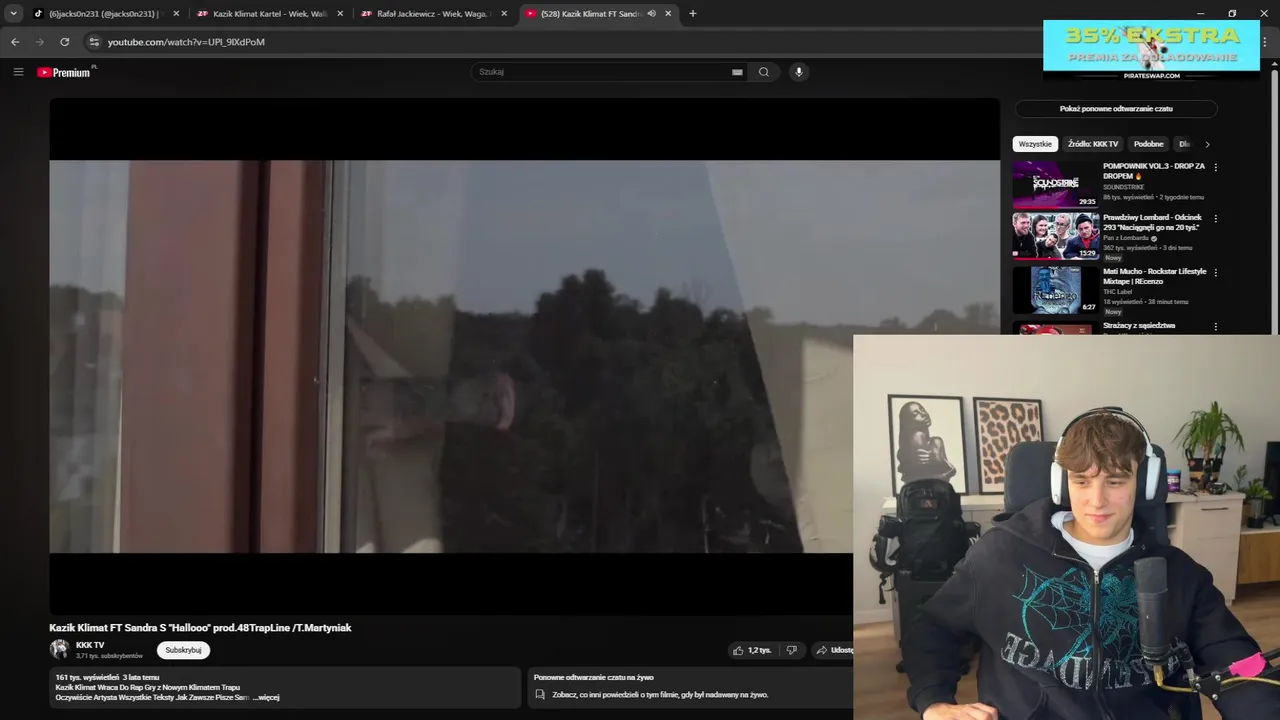The width and height of the screenshot is (1280, 720).
Task: Open POMPOWNIK VOL.3 video thumbnail
Action: (1055, 184)
